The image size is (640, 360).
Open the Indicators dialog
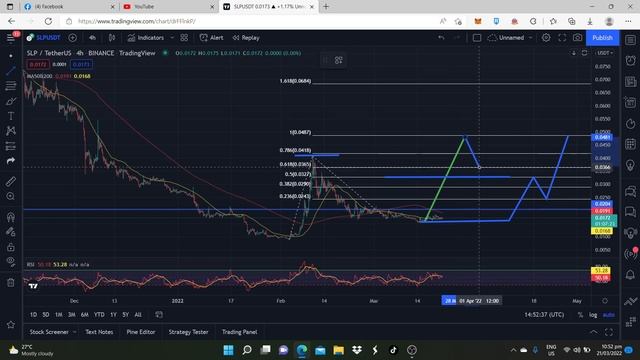point(146,38)
